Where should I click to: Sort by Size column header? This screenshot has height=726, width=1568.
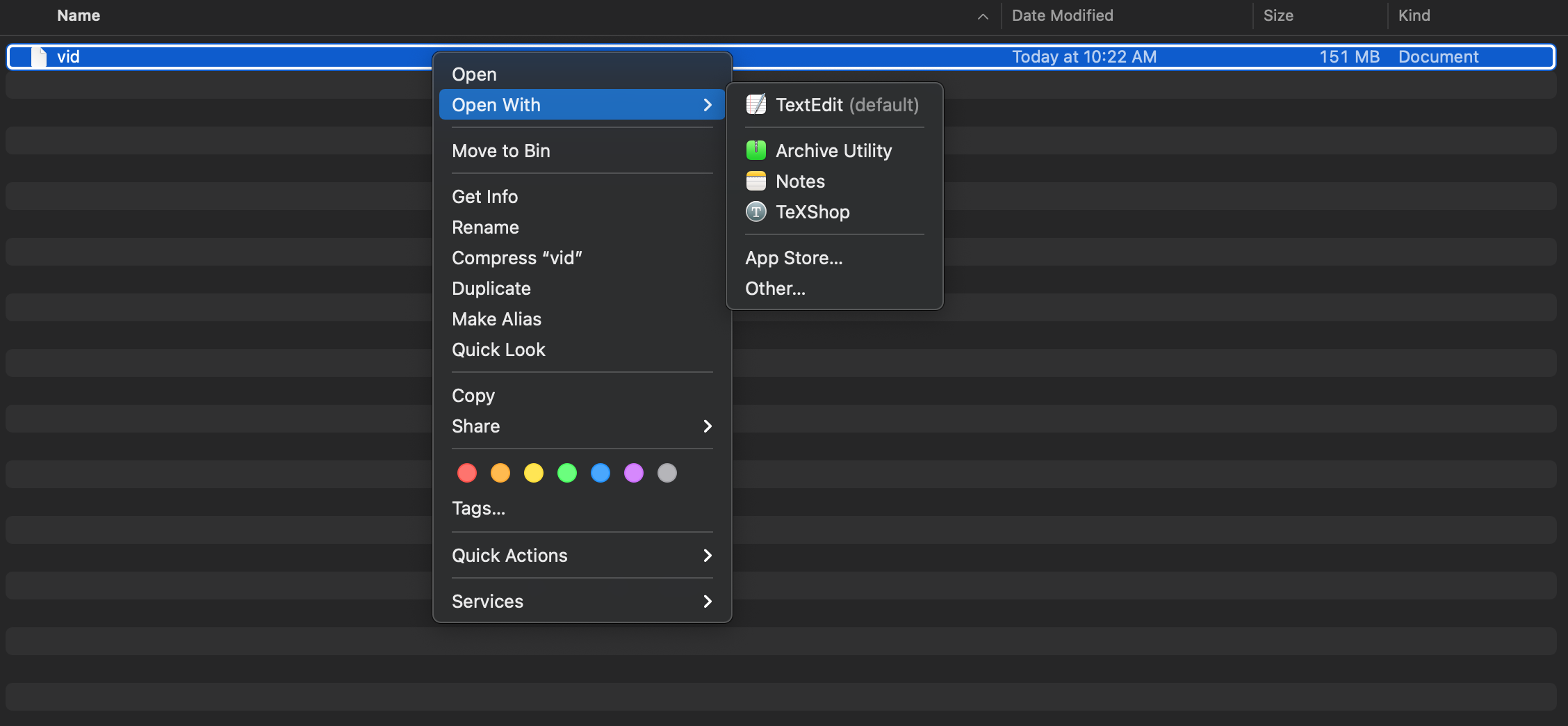(1278, 15)
